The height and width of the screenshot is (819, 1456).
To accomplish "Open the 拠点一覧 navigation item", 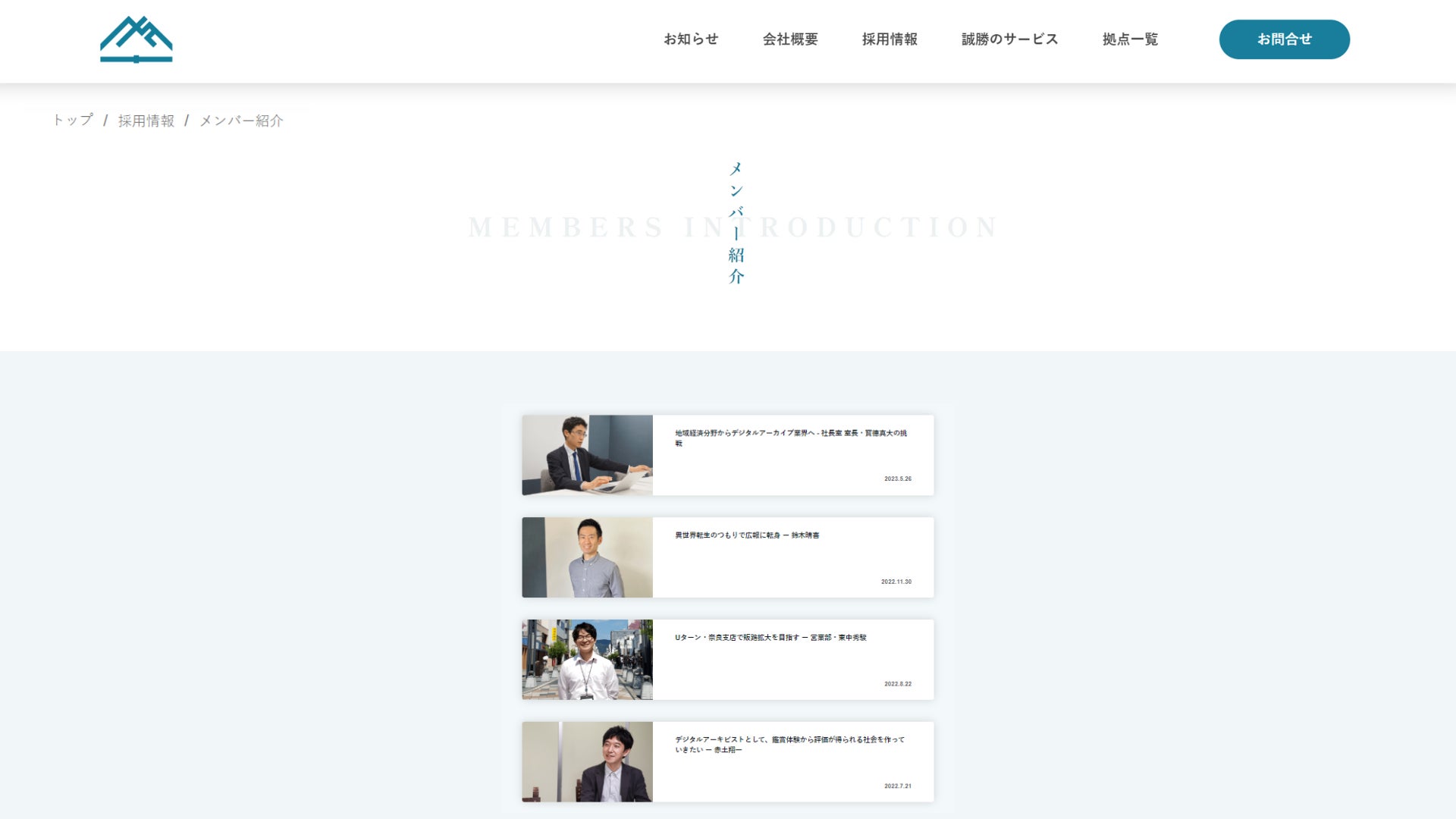I will (x=1130, y=39).
